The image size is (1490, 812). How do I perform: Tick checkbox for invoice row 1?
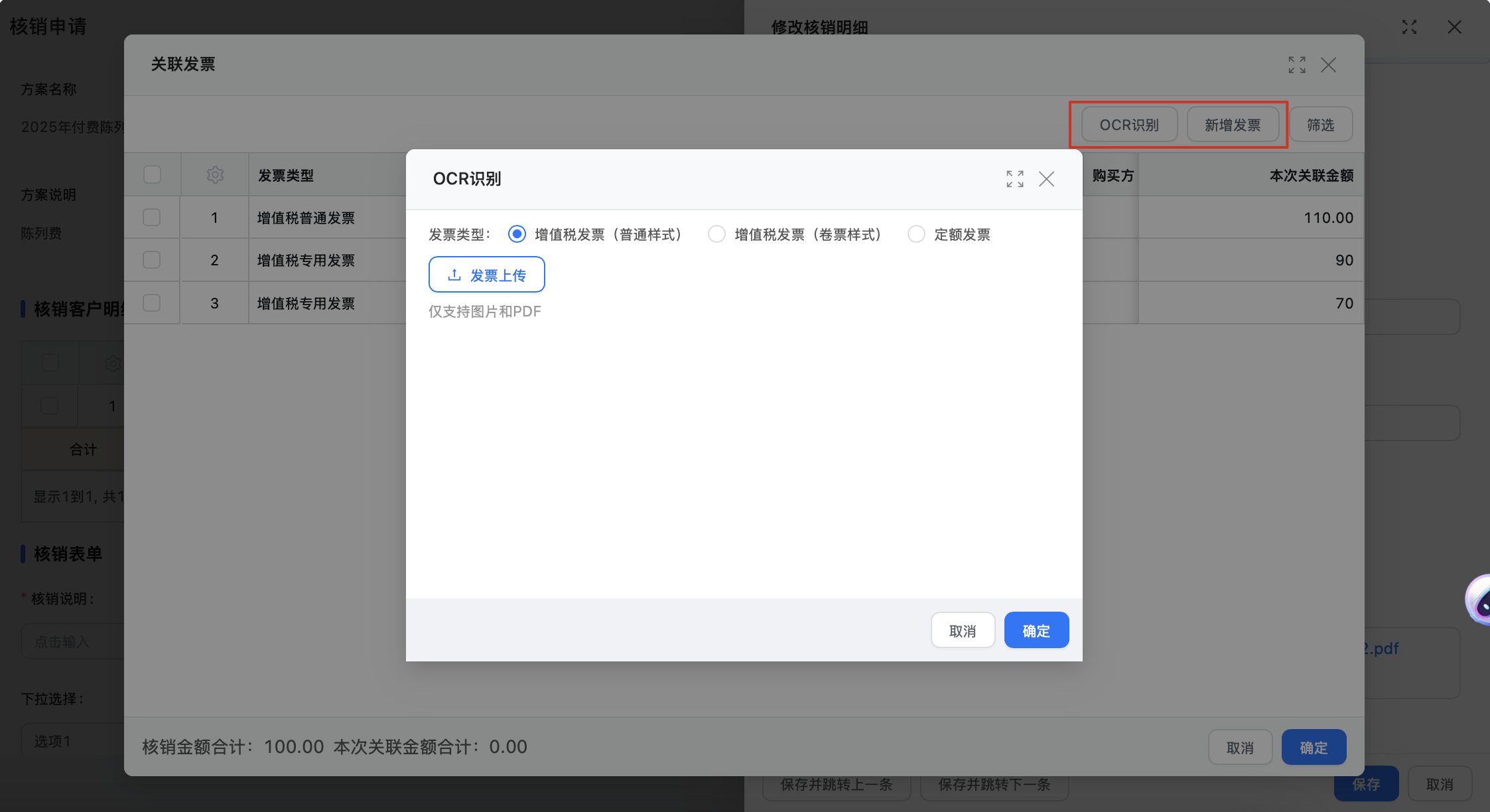pos(152,218)
